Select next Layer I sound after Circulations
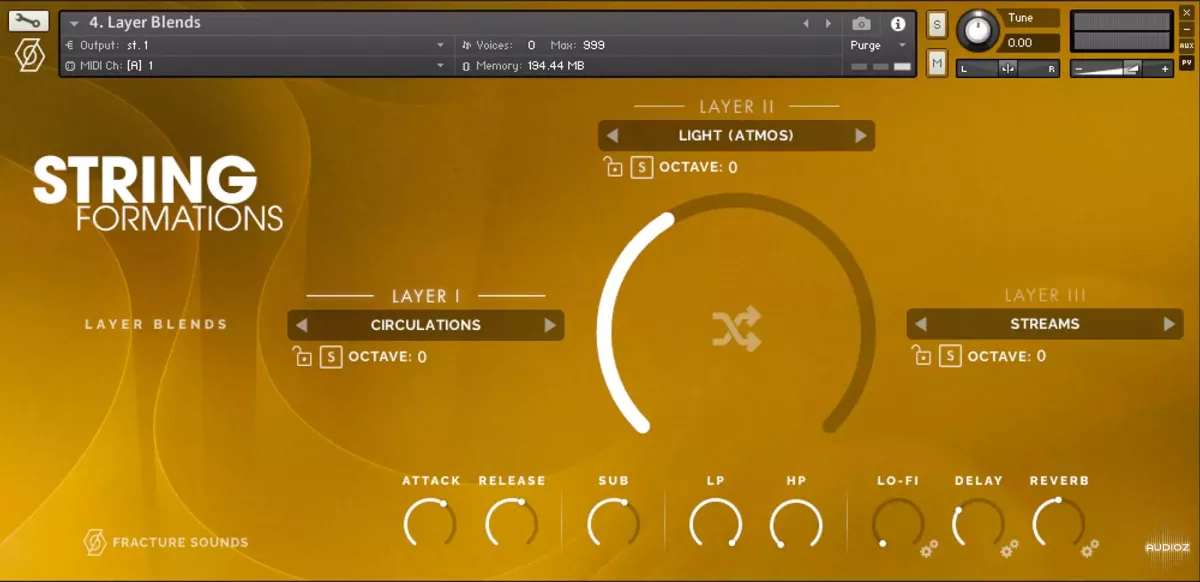 [549, 325]
